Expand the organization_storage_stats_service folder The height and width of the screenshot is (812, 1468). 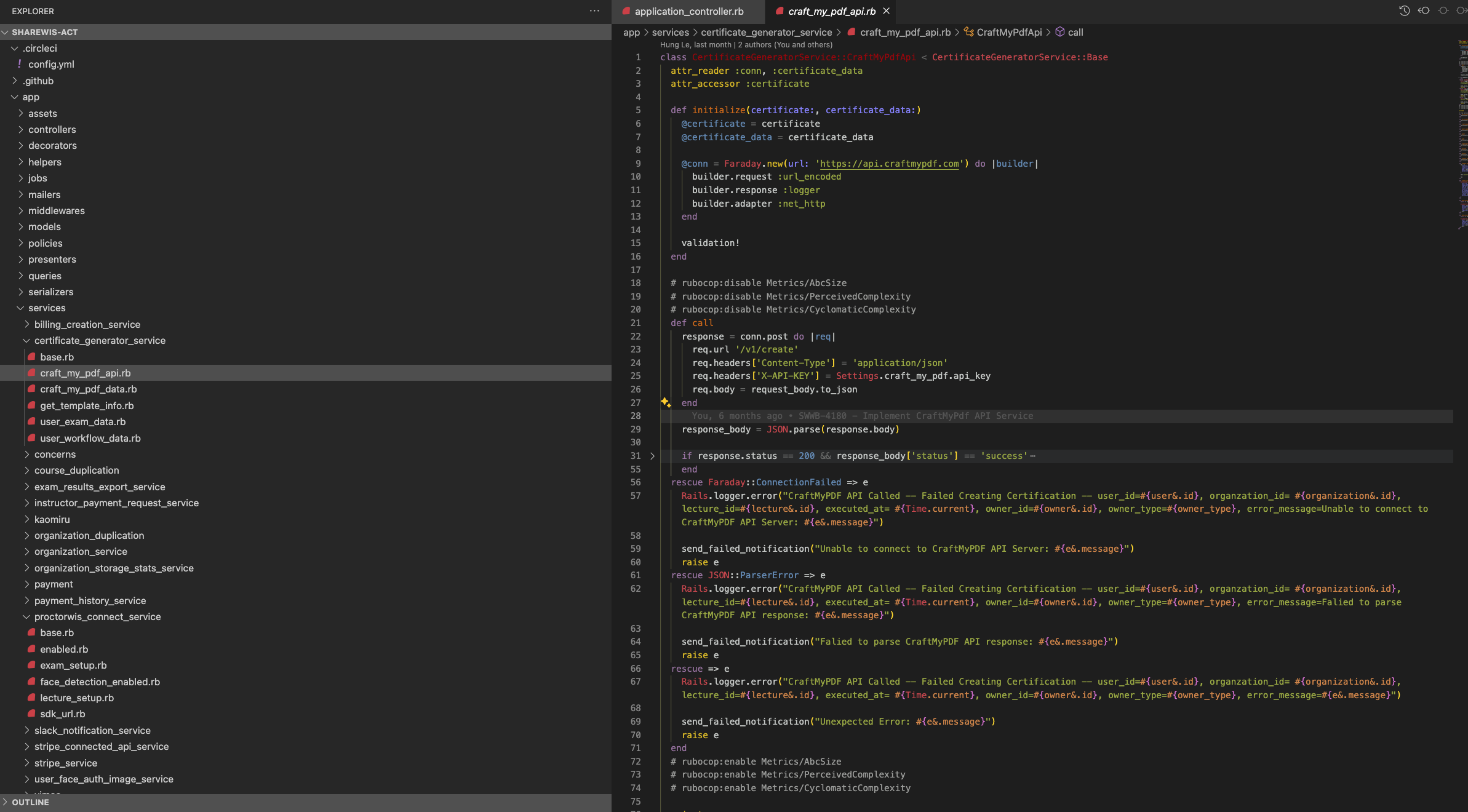pyautogui.click(x=306, y=568)
